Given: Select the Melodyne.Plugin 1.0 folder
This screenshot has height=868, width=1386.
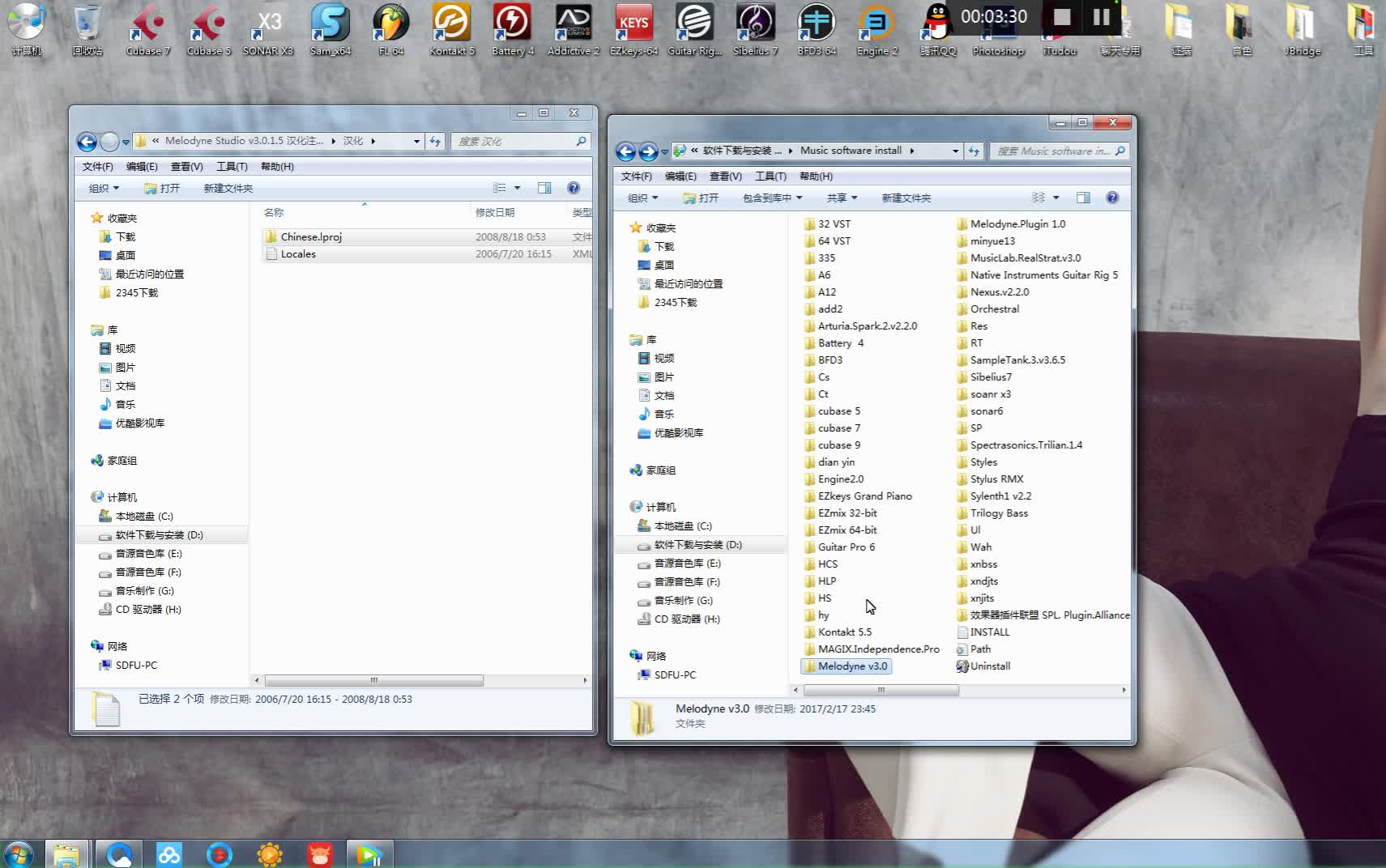Looking at the screenshot, I should tap(1011, 223).
